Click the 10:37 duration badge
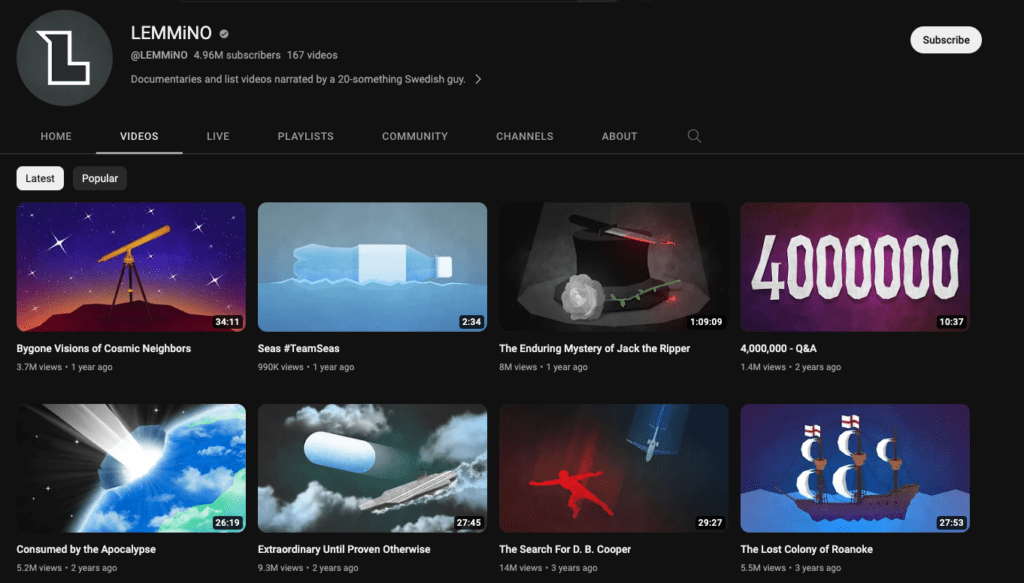1024x583 pixels. click(951, 322)
